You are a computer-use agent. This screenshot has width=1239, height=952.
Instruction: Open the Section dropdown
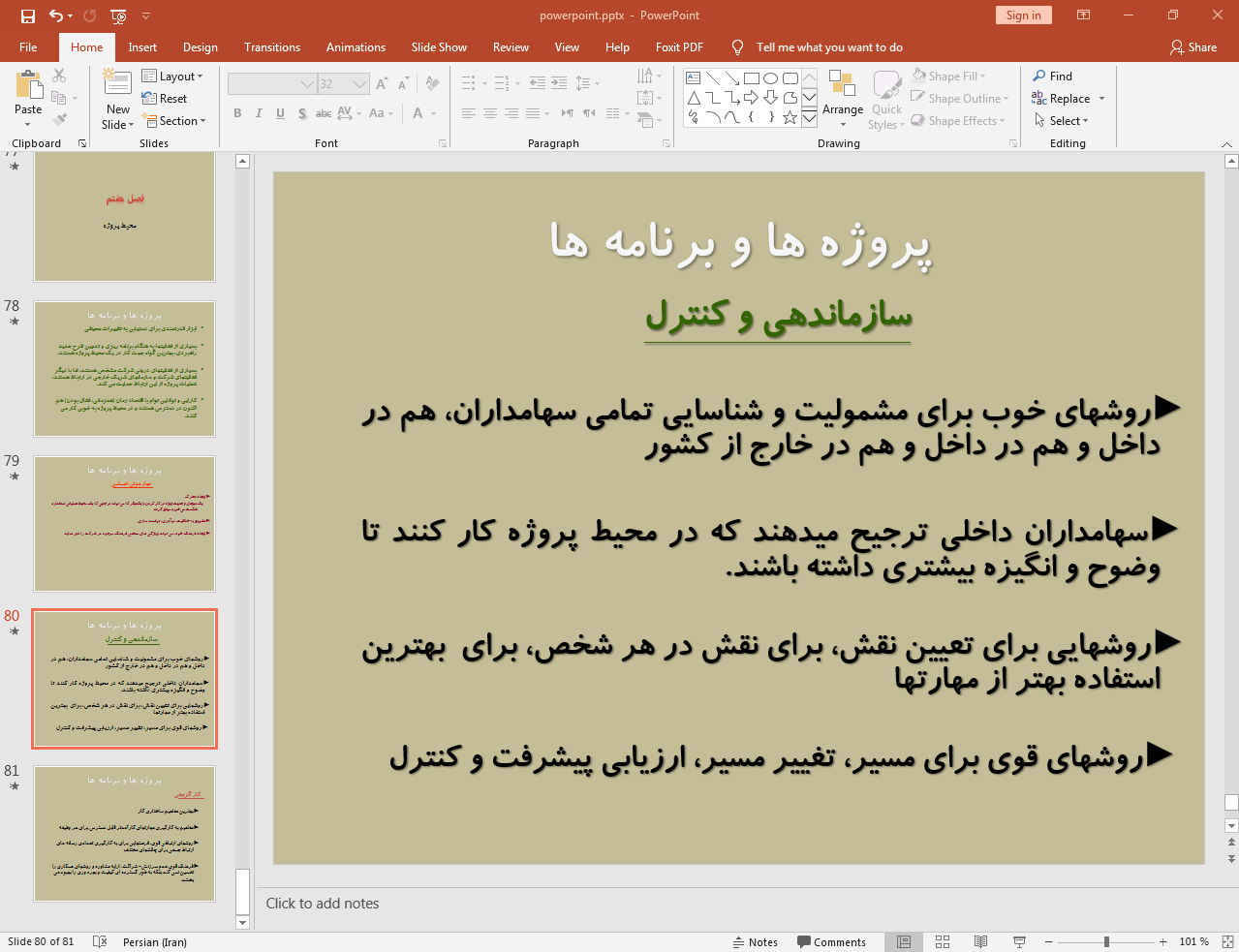pyautogui.click(x=174, y=120)
